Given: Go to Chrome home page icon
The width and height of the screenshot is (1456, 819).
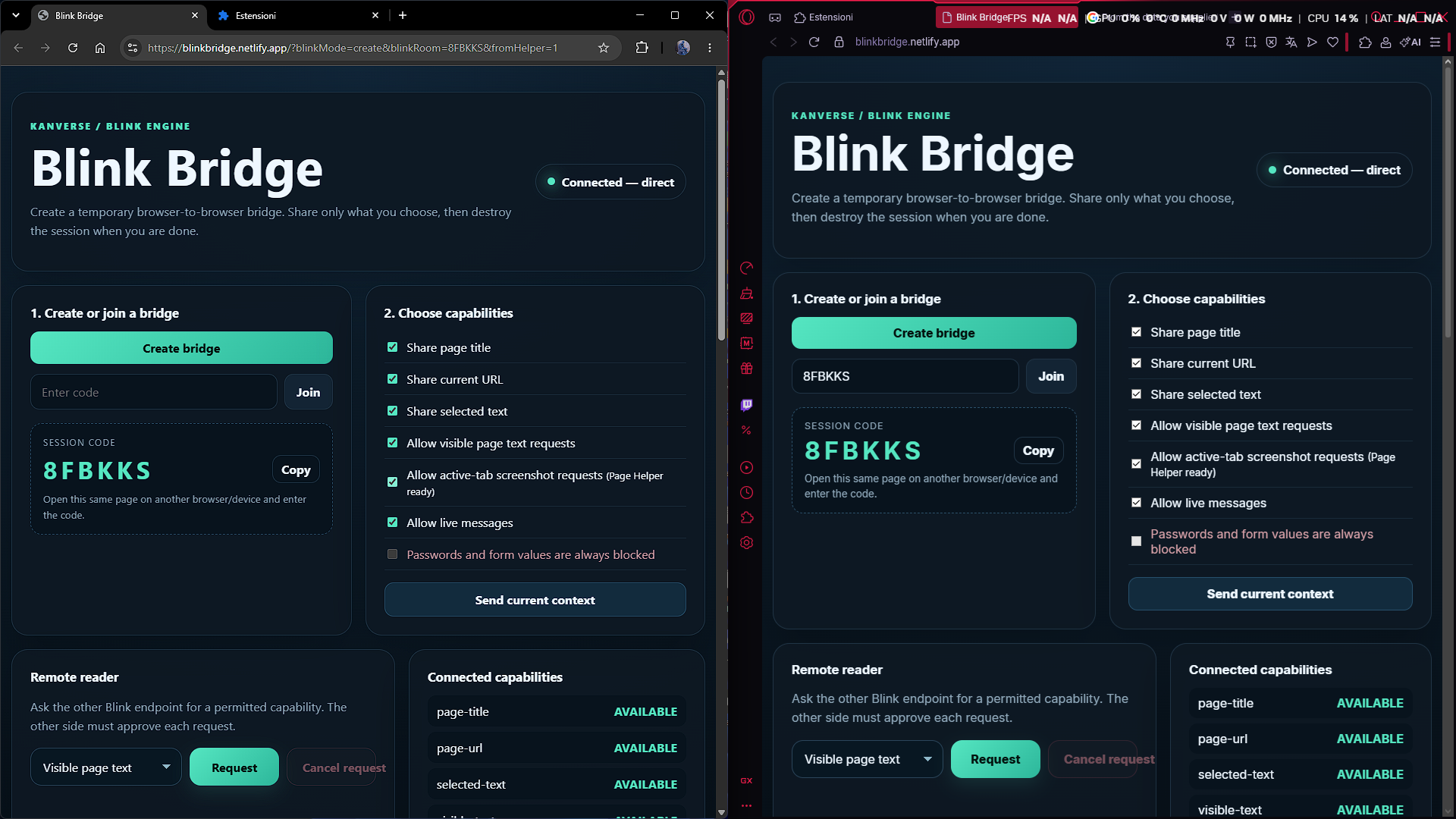Looking at the screenshot, I should (100, 48).
